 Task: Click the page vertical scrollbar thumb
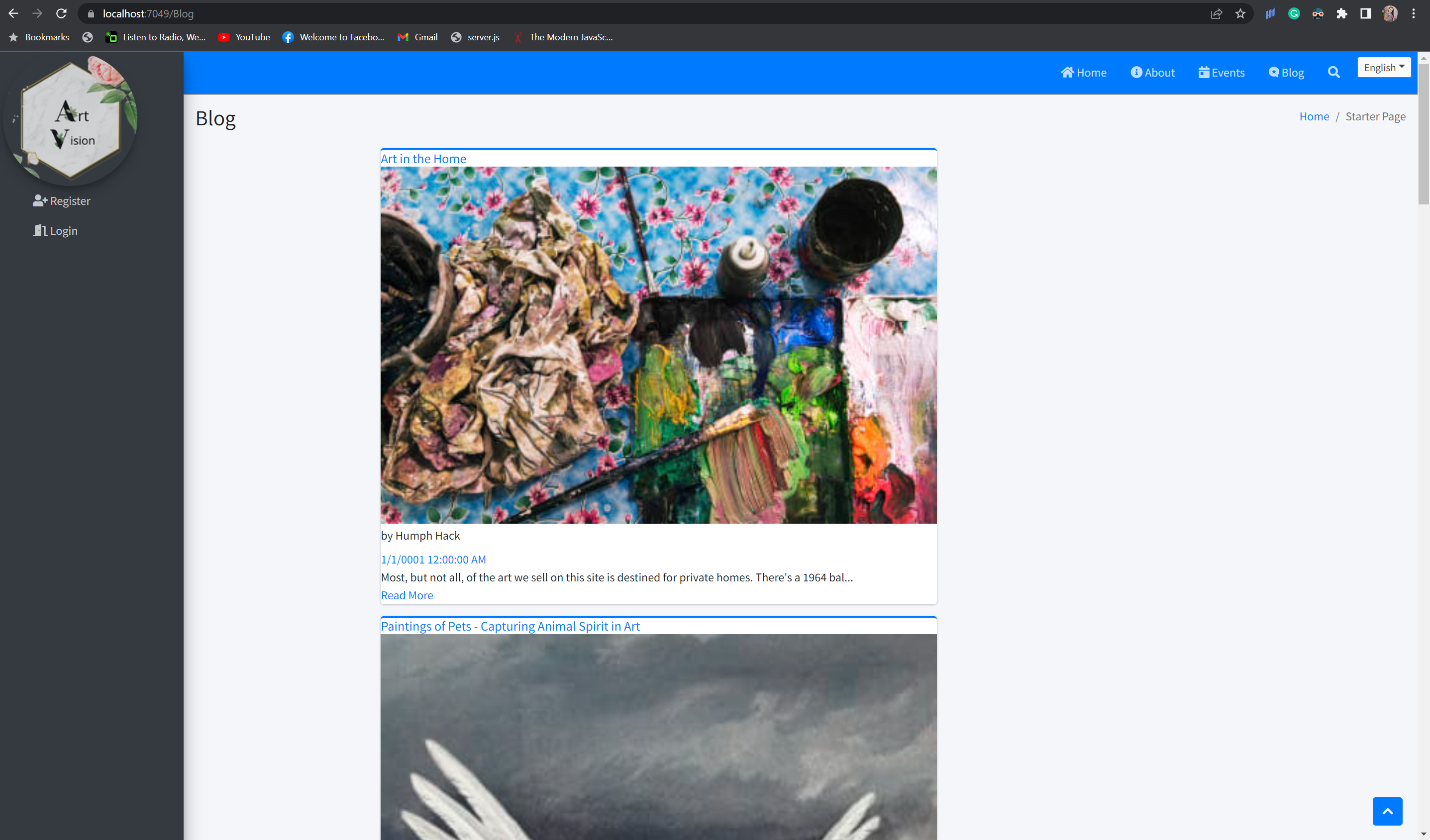[x=1423, y=134]
